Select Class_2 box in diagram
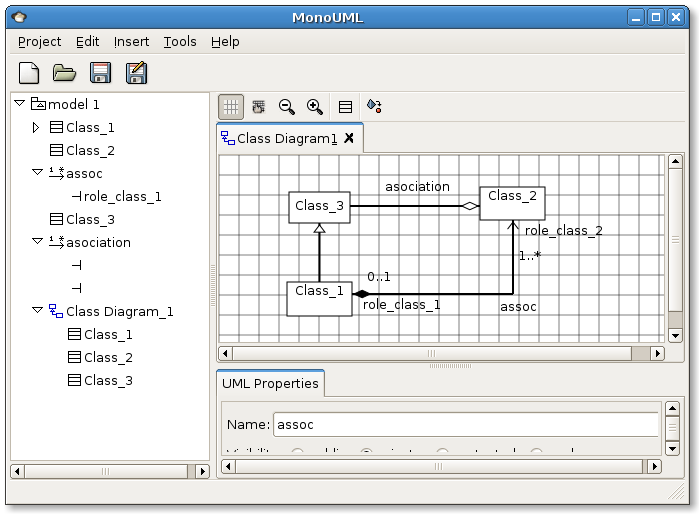This screenshot has width=699, height=514. point(512,203)
